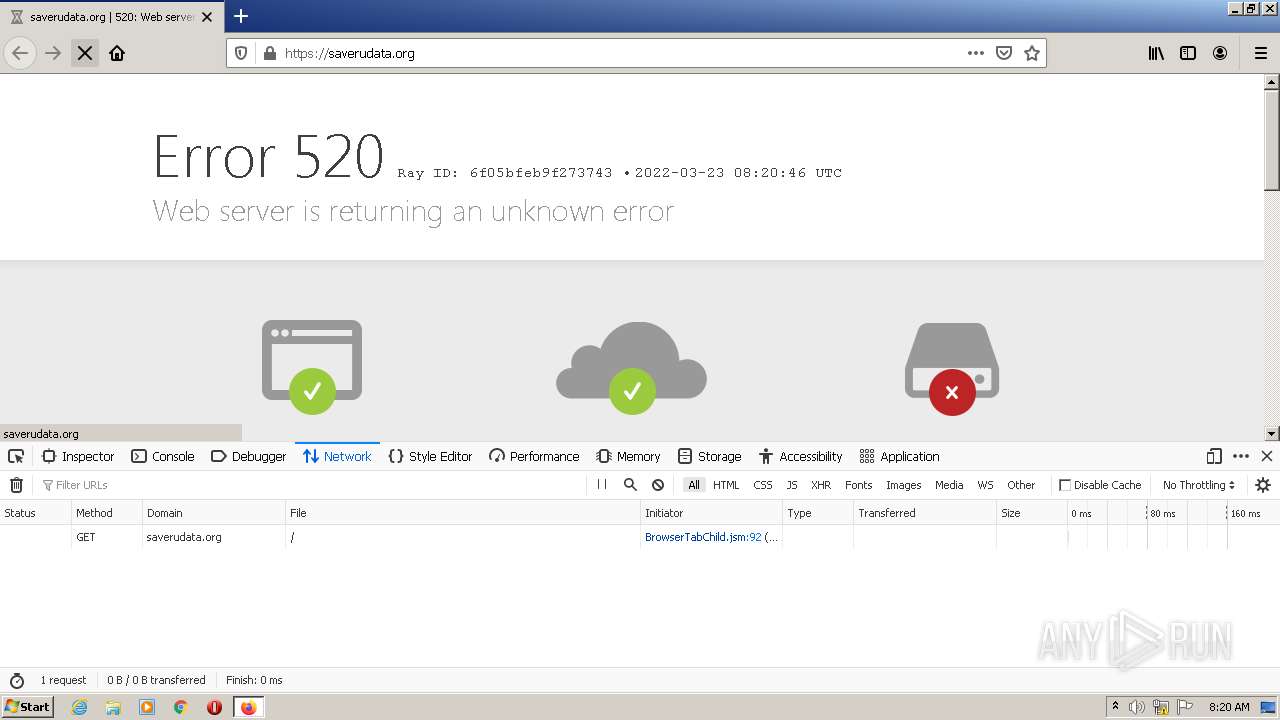
Task: Open the Windows Start menu
Action: (28, 706)
